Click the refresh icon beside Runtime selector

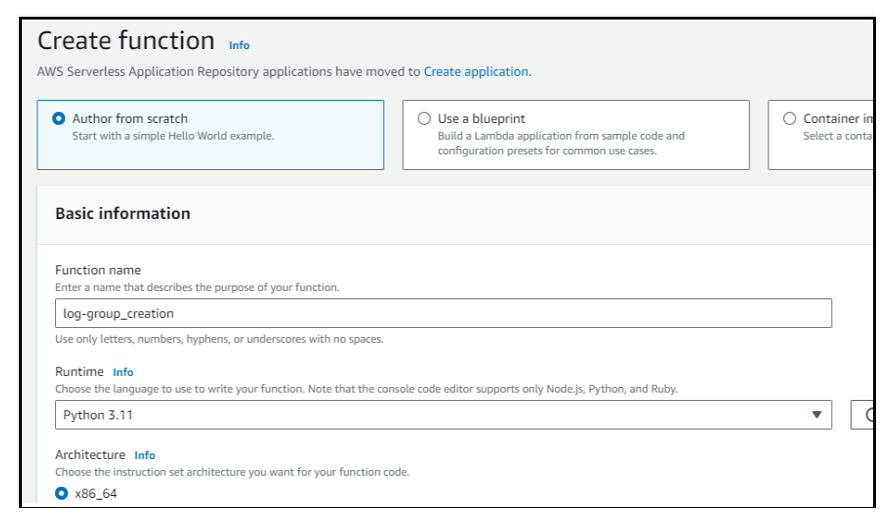pos(868,415)
